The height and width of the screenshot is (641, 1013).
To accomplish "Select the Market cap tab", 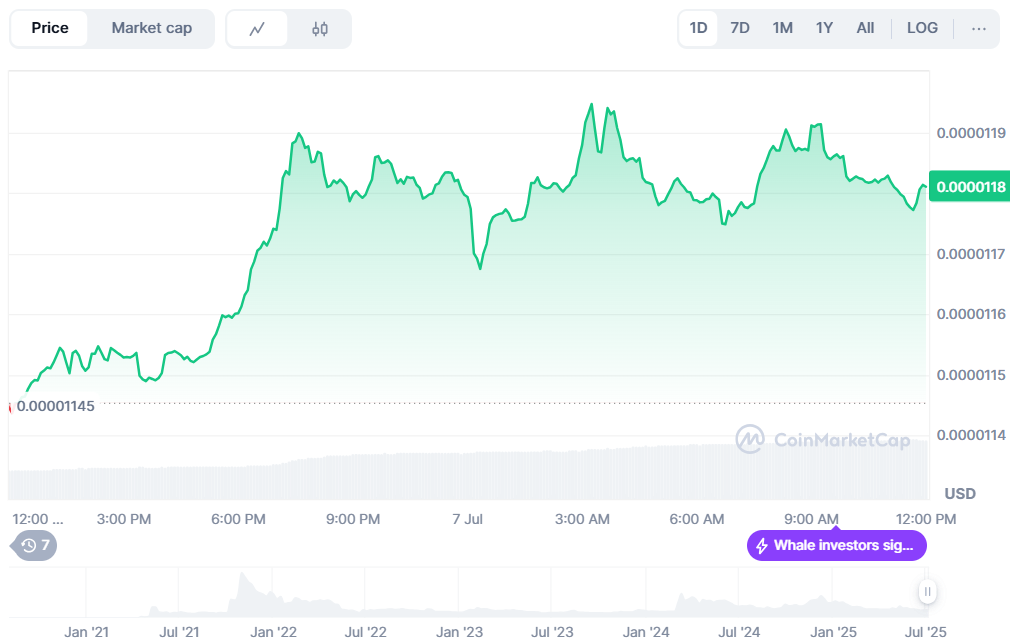I will click(x=151, y=28).
